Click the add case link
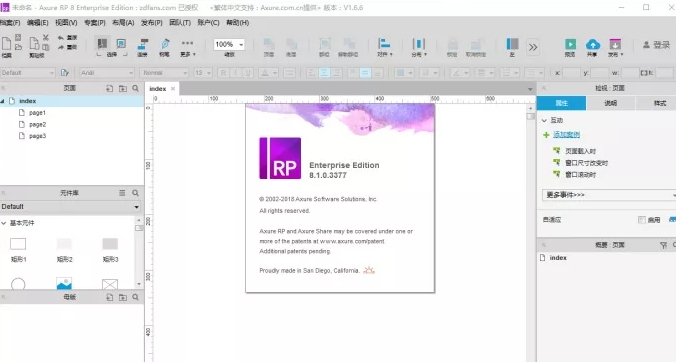The width and height of the screenshot is (676, 362). click(x=566, y=135)
